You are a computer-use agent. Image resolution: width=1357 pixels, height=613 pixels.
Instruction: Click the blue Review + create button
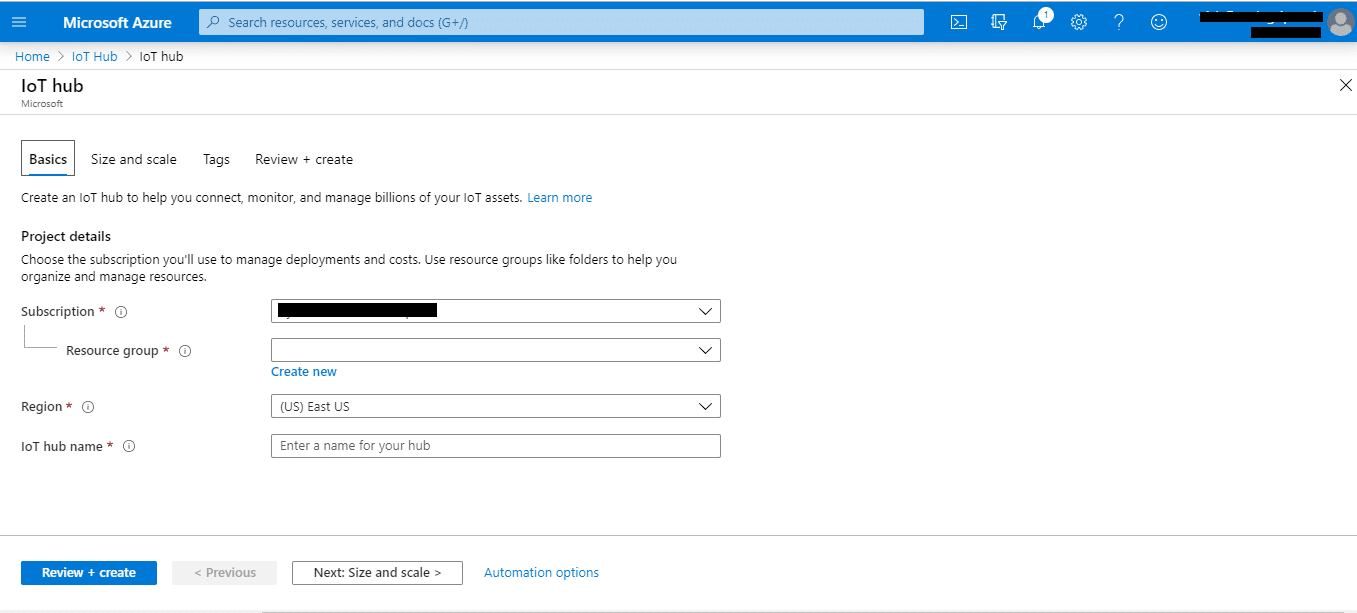pyautogui.click(x=89, y=573)
